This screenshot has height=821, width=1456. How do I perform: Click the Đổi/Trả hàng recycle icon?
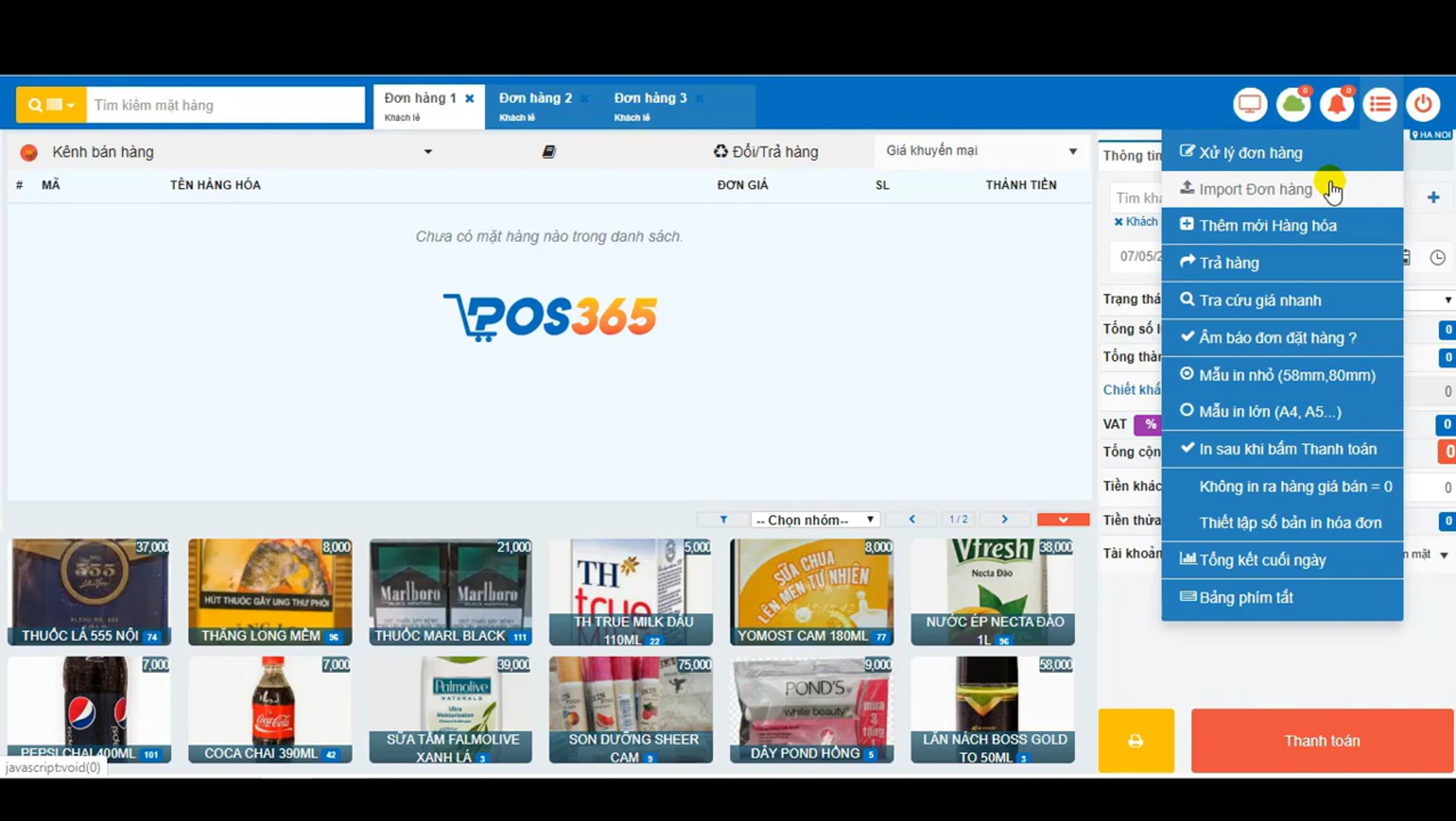point(721,151)
